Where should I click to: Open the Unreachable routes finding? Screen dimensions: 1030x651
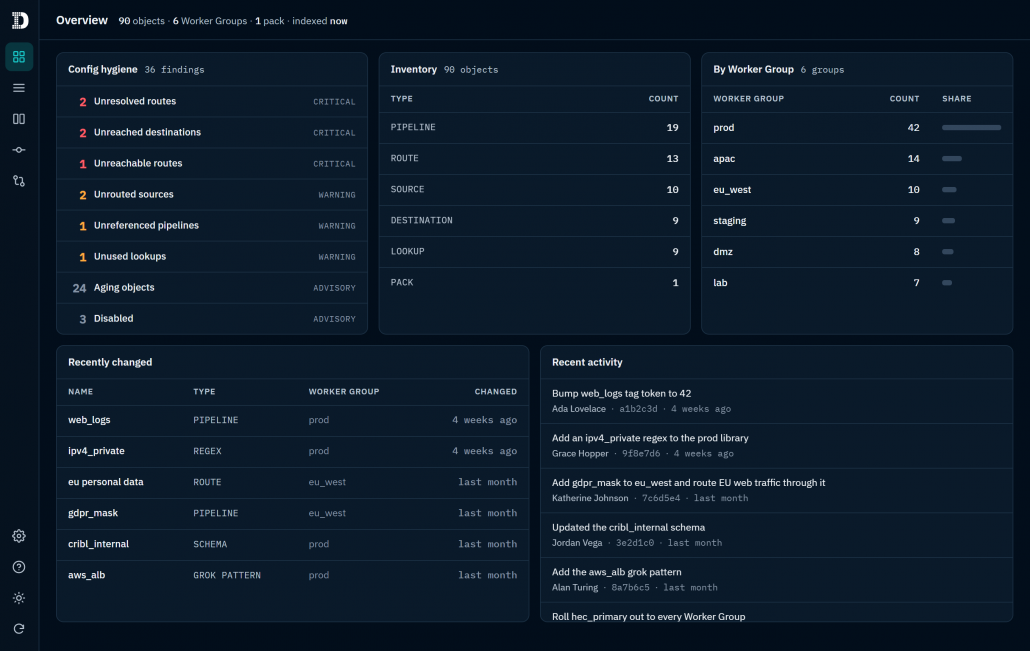coord(212,163)
